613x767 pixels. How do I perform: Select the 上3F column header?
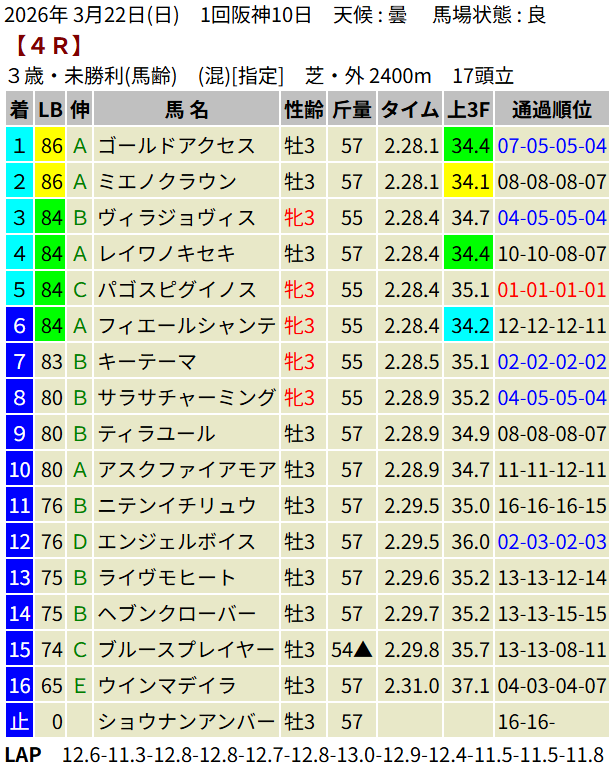(468, 110)
